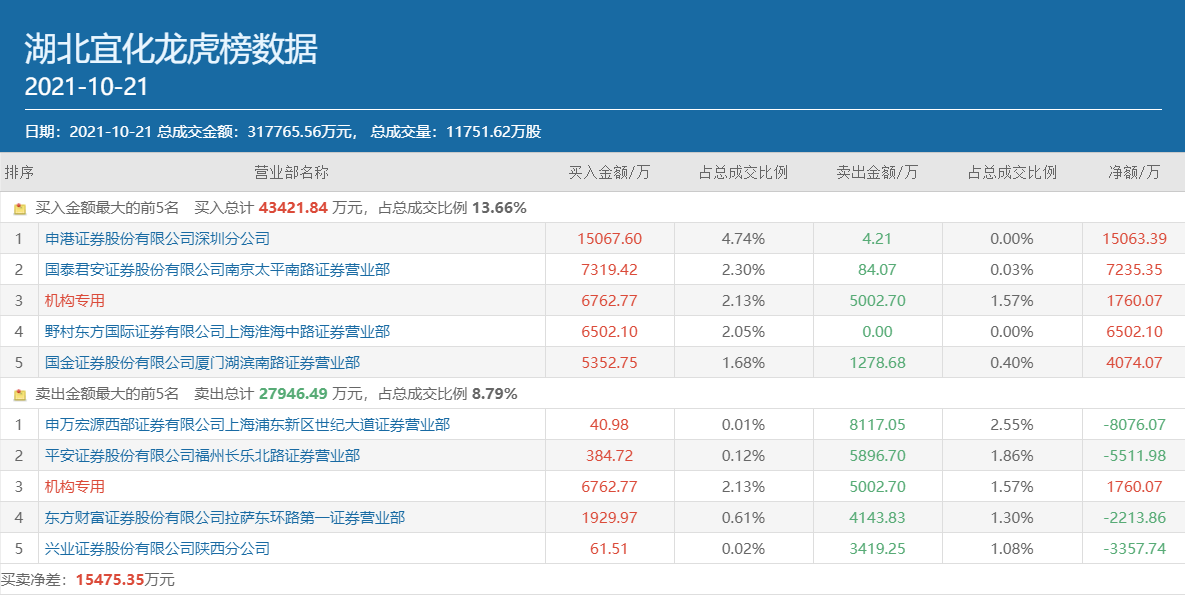Open 平安证券福州长乐北路证券营业部 link
1185x595 pixels.
point(202,456)
